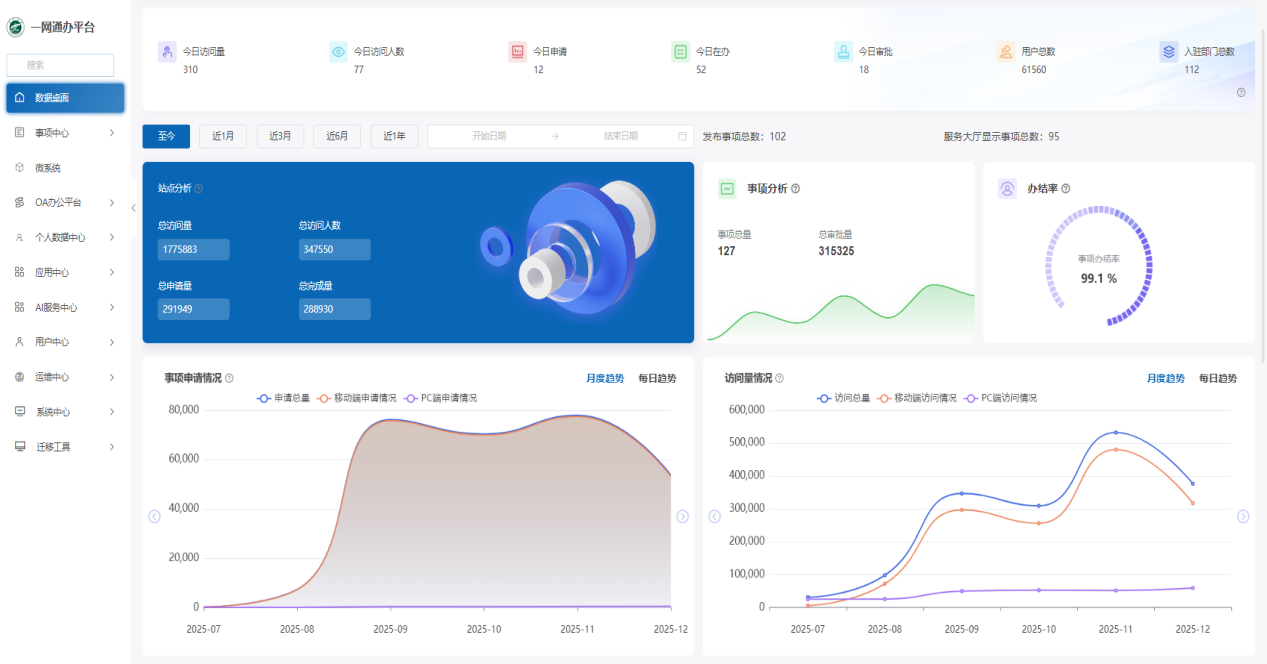This screenshot has height=664, width=1267.
Task: Click the 搜索 sidebar search field
Action: pos(60,65)
